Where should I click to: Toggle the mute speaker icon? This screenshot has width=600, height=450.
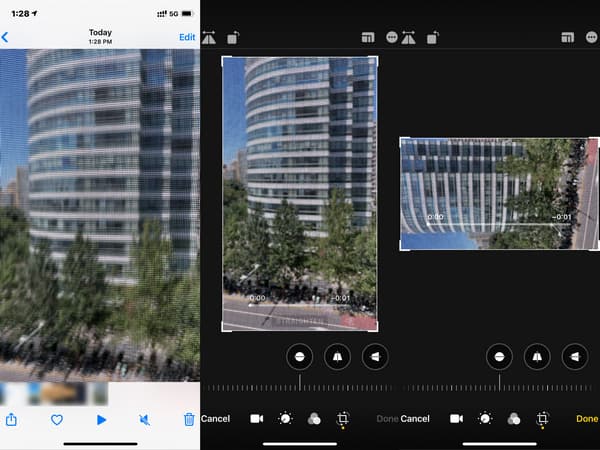[x=145, y=420]
